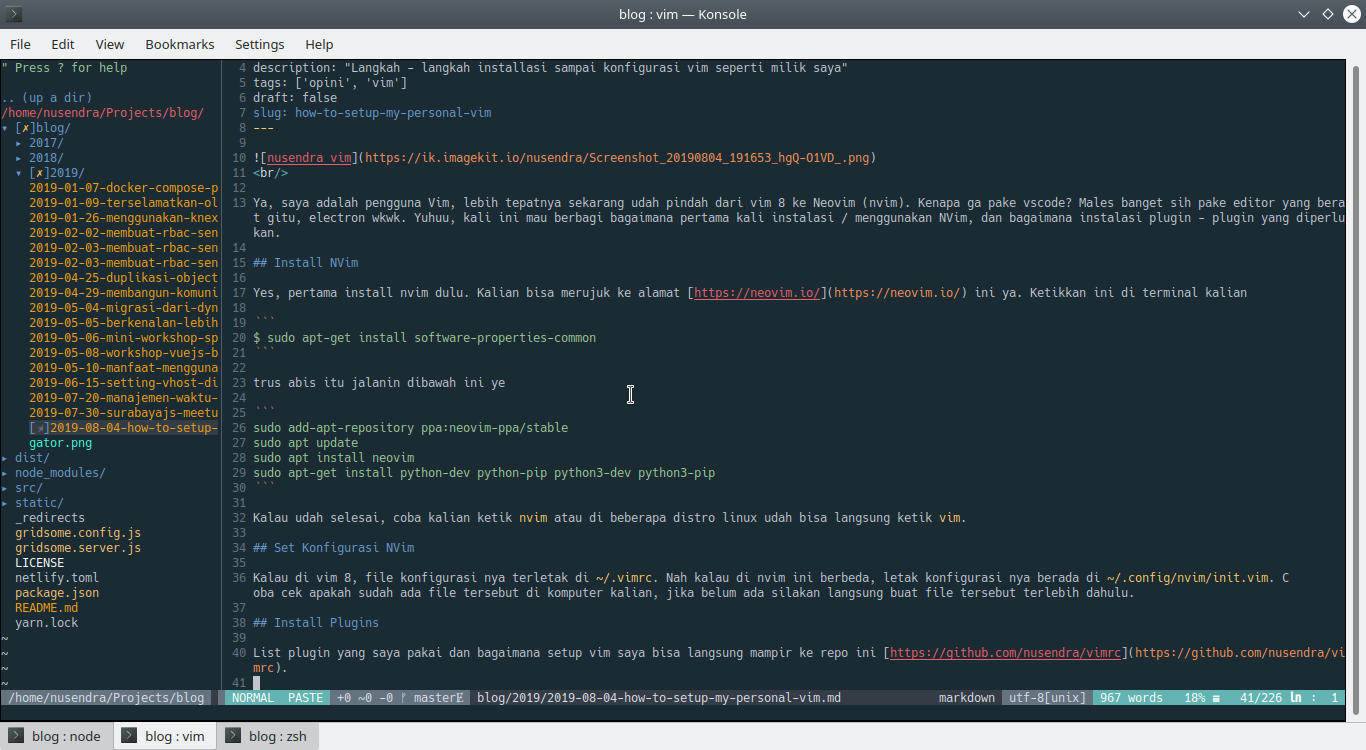1366x750 pixels.
Task: Open the Edit menu
Action: point(63,44)
